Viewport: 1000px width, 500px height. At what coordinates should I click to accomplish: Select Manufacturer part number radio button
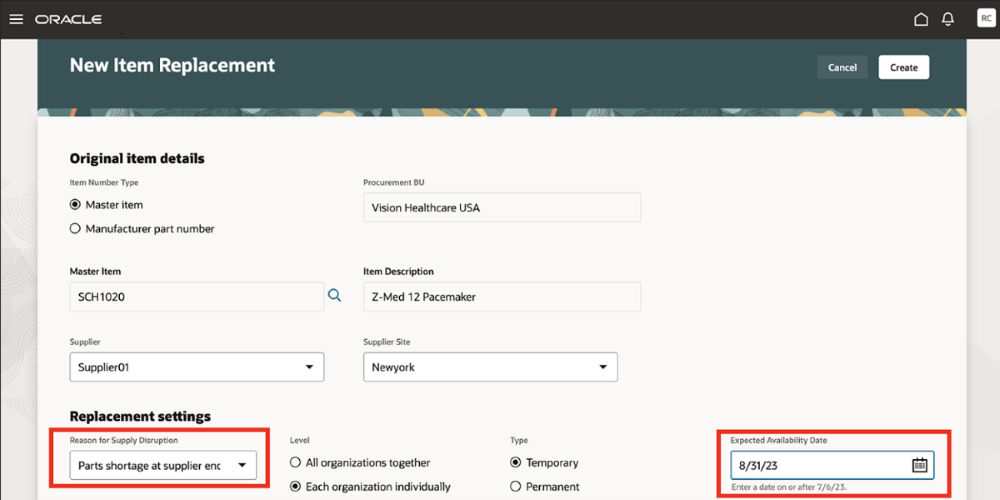tap(75, 229)
